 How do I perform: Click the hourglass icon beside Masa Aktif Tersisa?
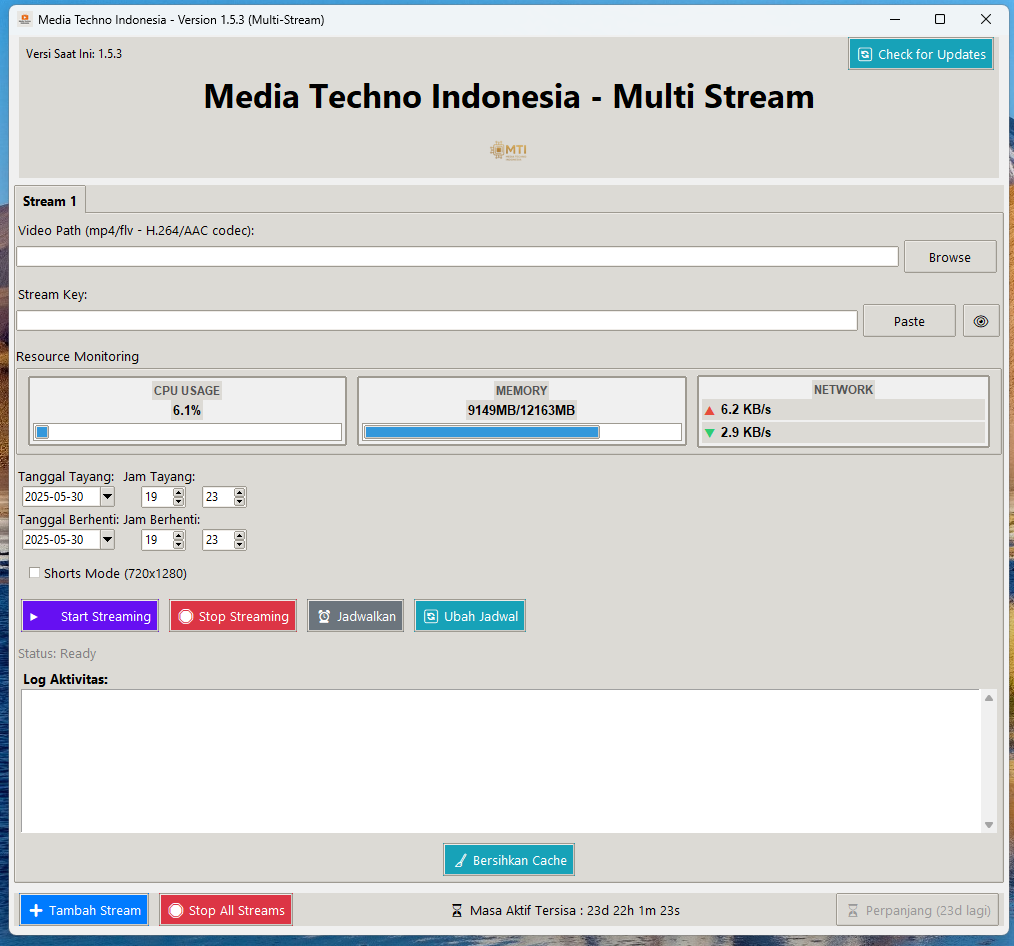[x=457, y=910]
